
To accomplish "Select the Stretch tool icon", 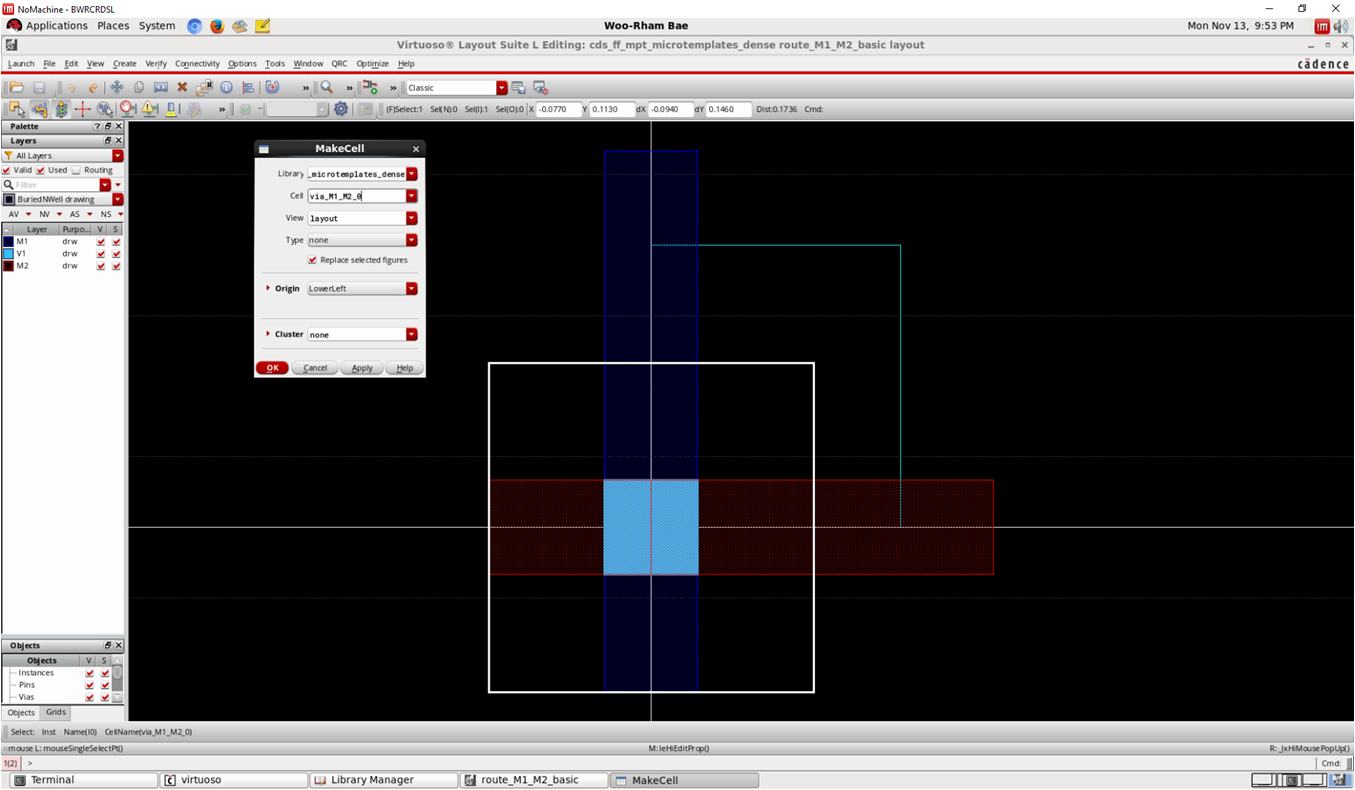I will tap(161, 88).
